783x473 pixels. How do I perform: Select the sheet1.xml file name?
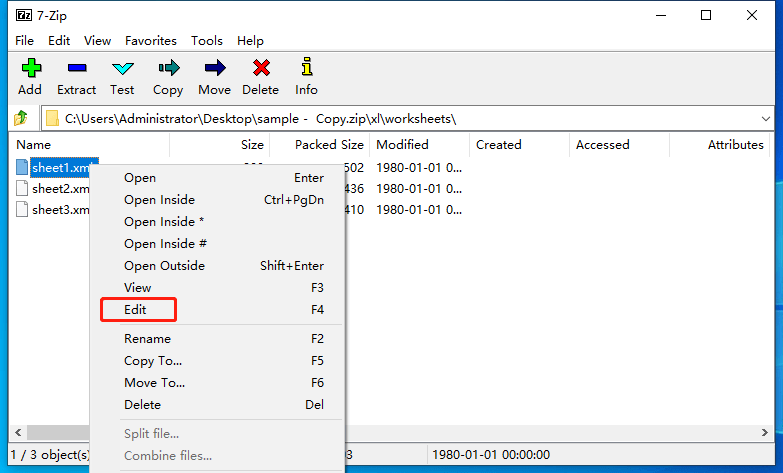click(x=61, y=168)
